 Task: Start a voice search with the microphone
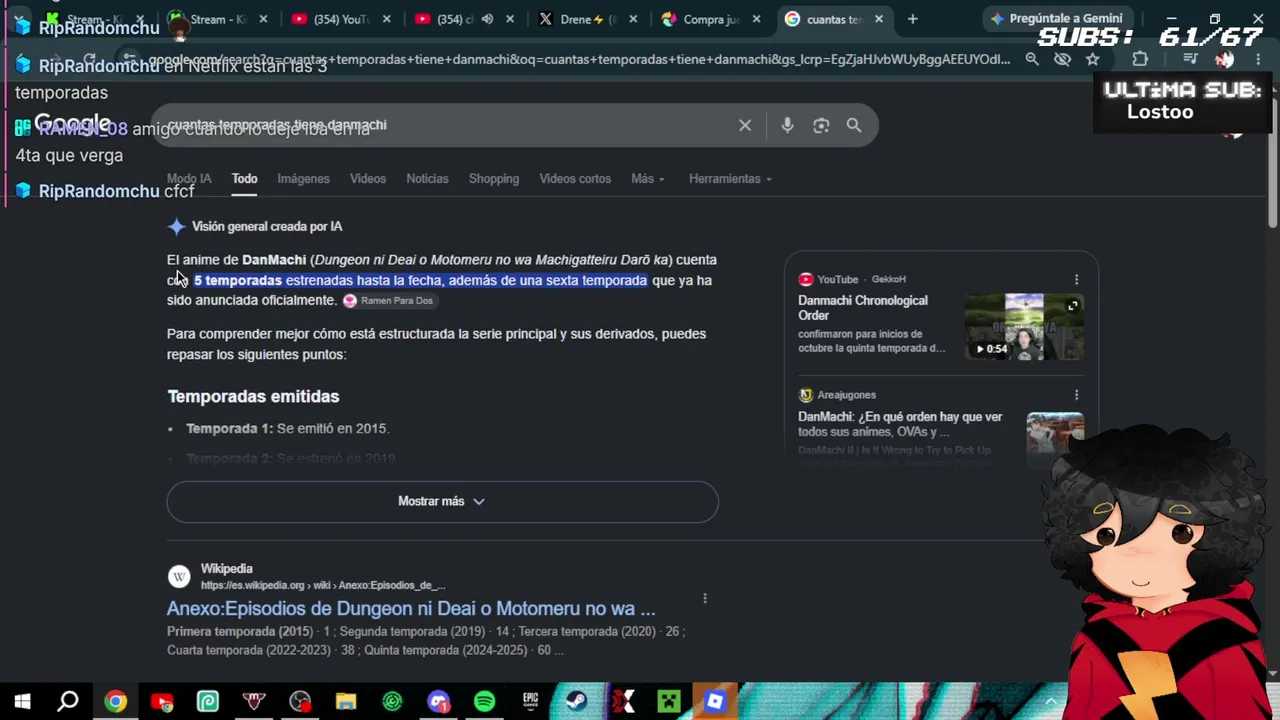pos(787,125)
